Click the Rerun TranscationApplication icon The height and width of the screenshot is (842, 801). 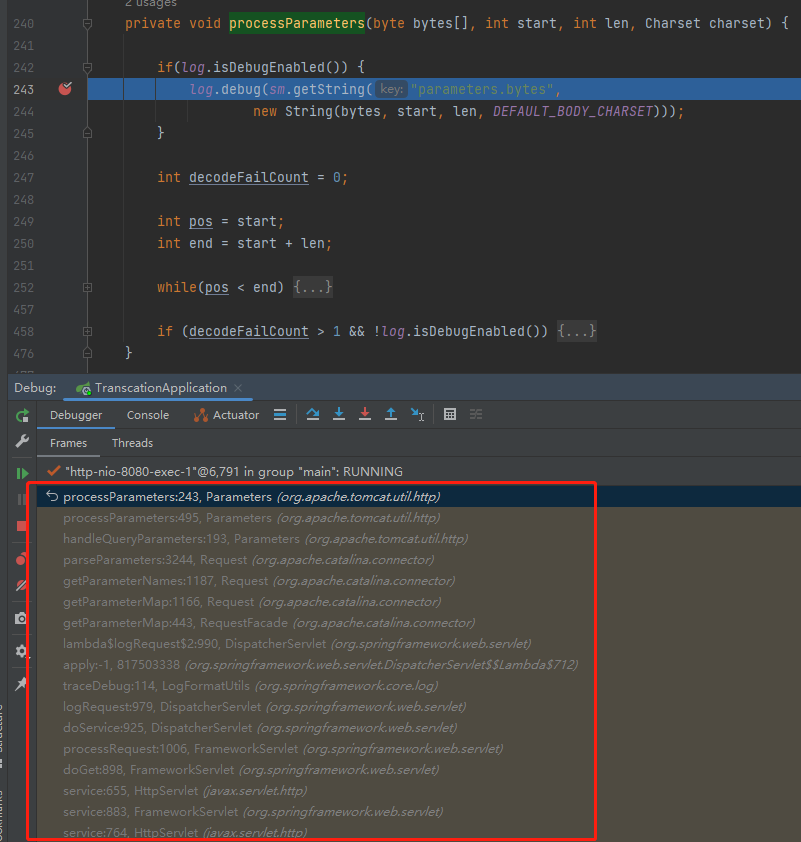click(22, 415)
